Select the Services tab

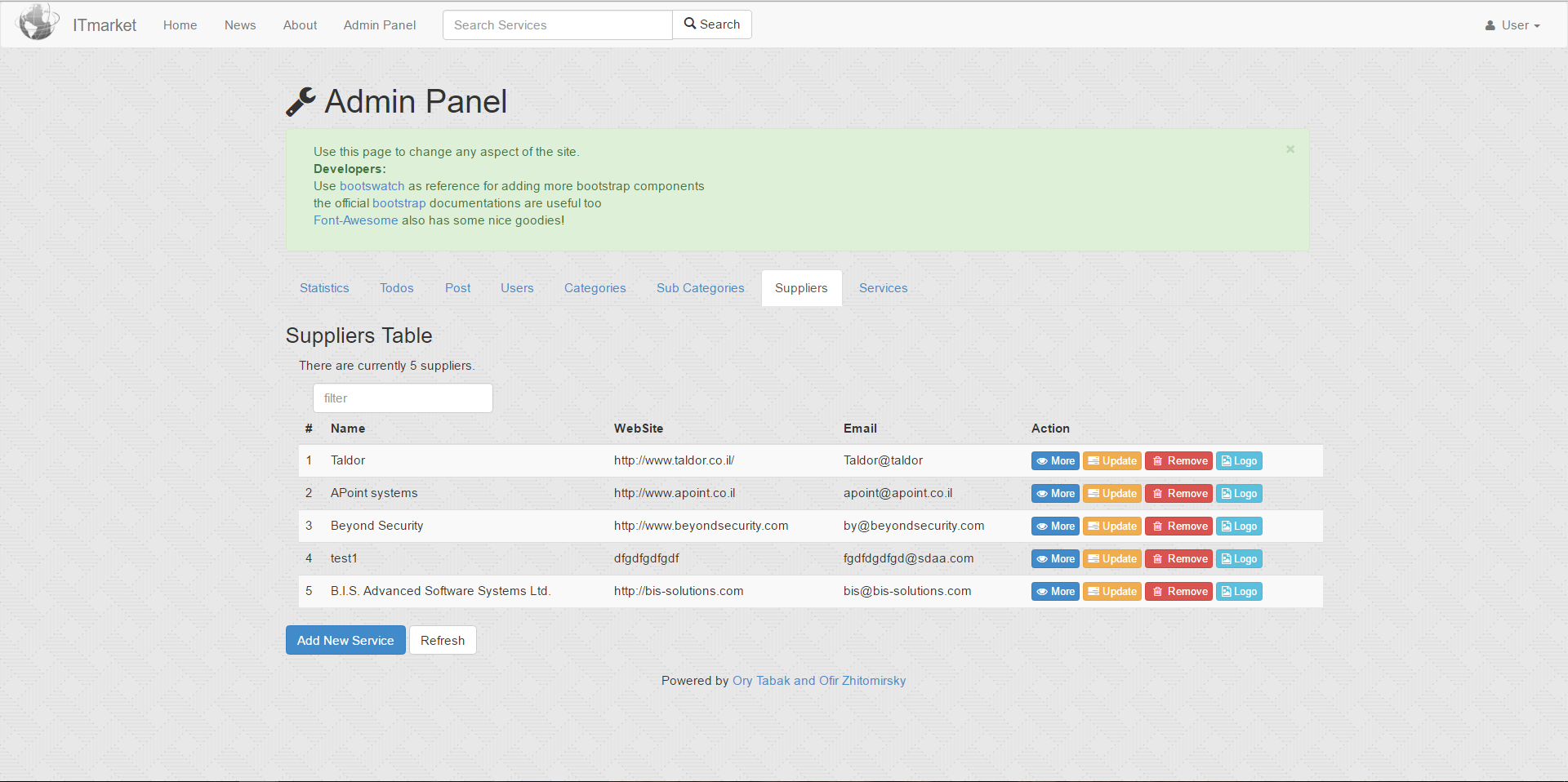point(883,288)
